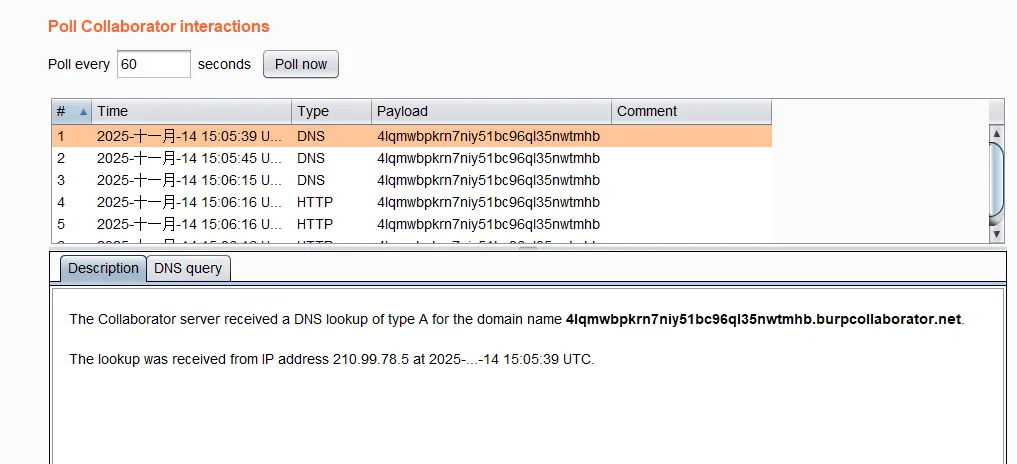
Task: Click the Comment column header
Action: tap(690, 112)
